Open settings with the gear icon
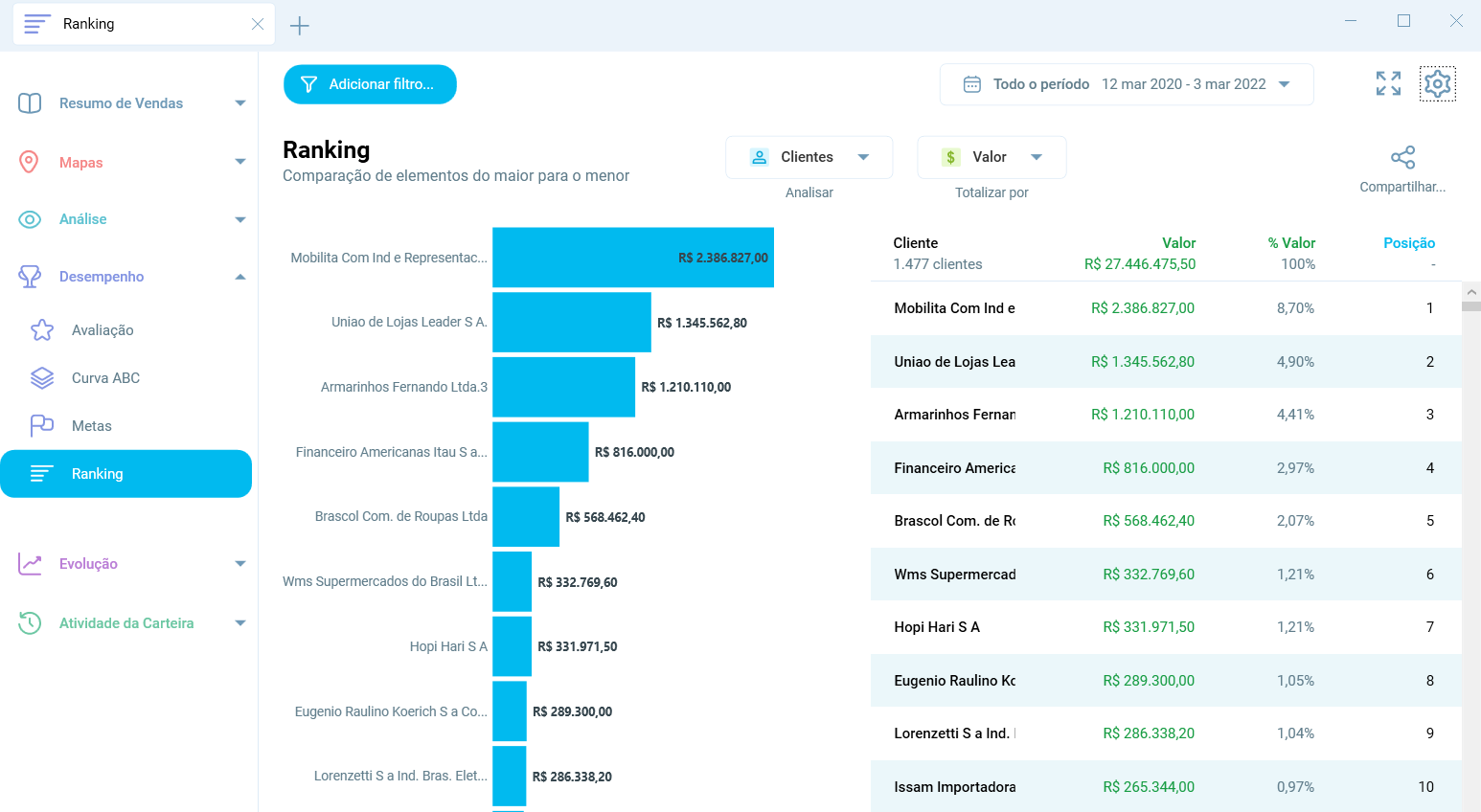This screenshot has width=1481, height=812. click(1437, 84)
